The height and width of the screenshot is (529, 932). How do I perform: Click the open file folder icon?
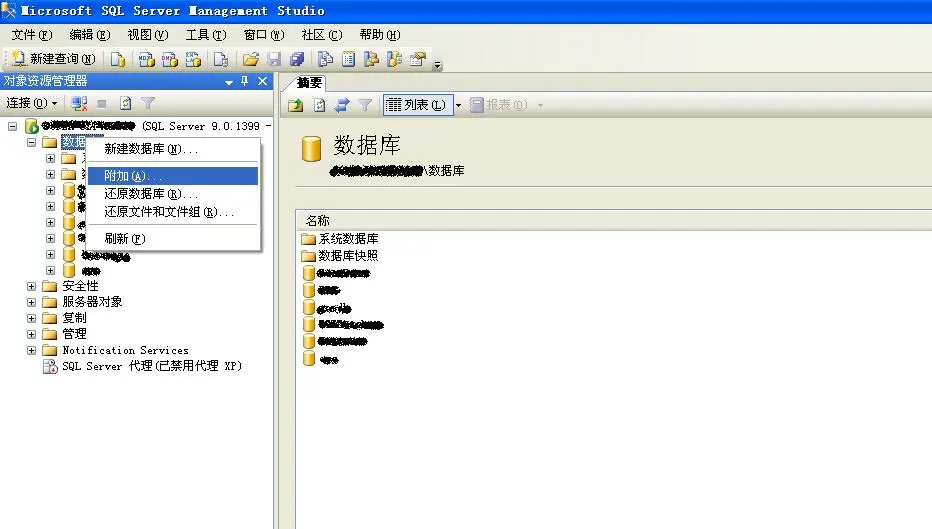(x=251, y=59)
